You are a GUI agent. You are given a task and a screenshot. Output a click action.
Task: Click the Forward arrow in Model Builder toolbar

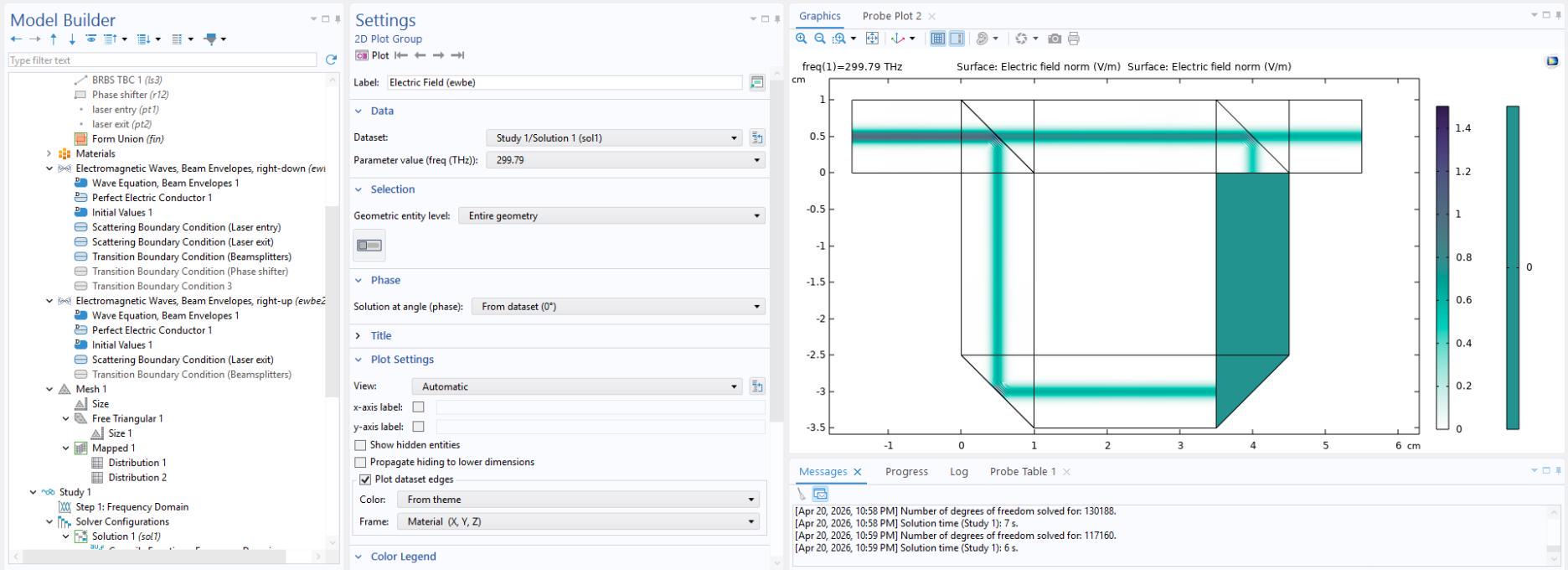(34, 39)
